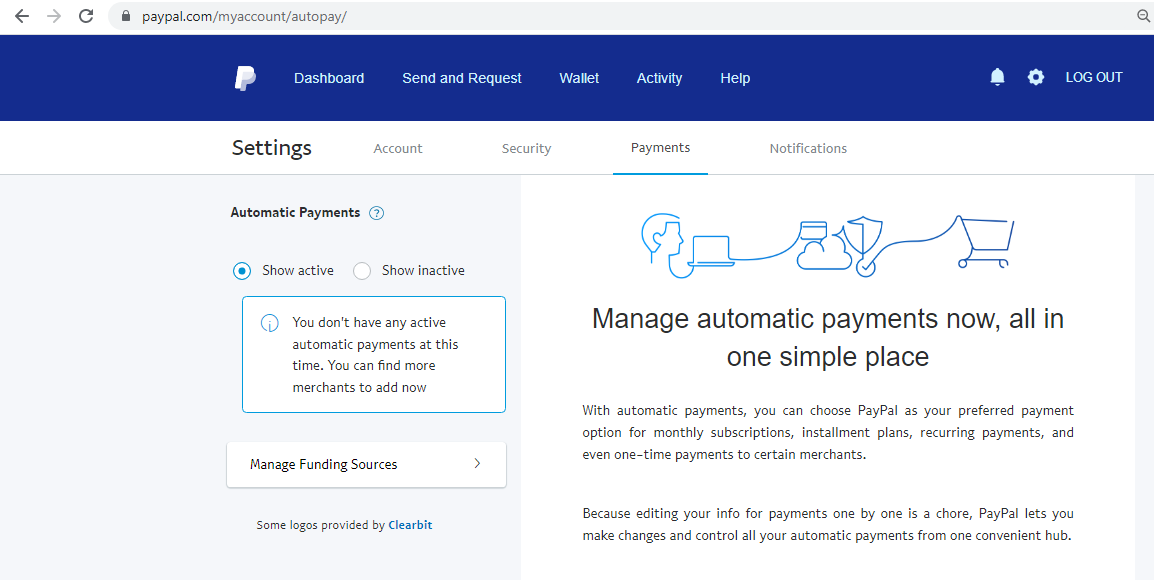Switch to the Security settings tab
1154x580 pixels.
[526, 149]
